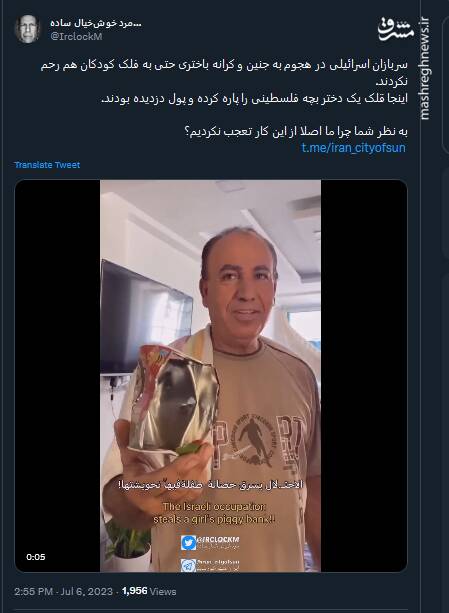Click Translate Tweet
This screenshot has height=613, width=449.
click(x=47, y=165)
